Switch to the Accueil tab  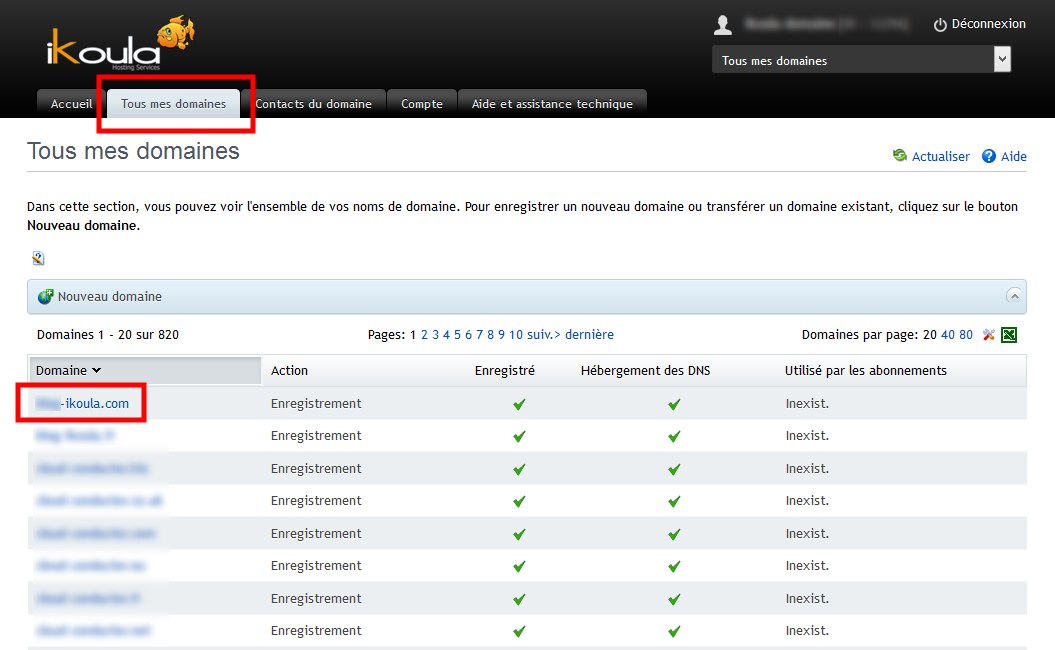point(71,104)
